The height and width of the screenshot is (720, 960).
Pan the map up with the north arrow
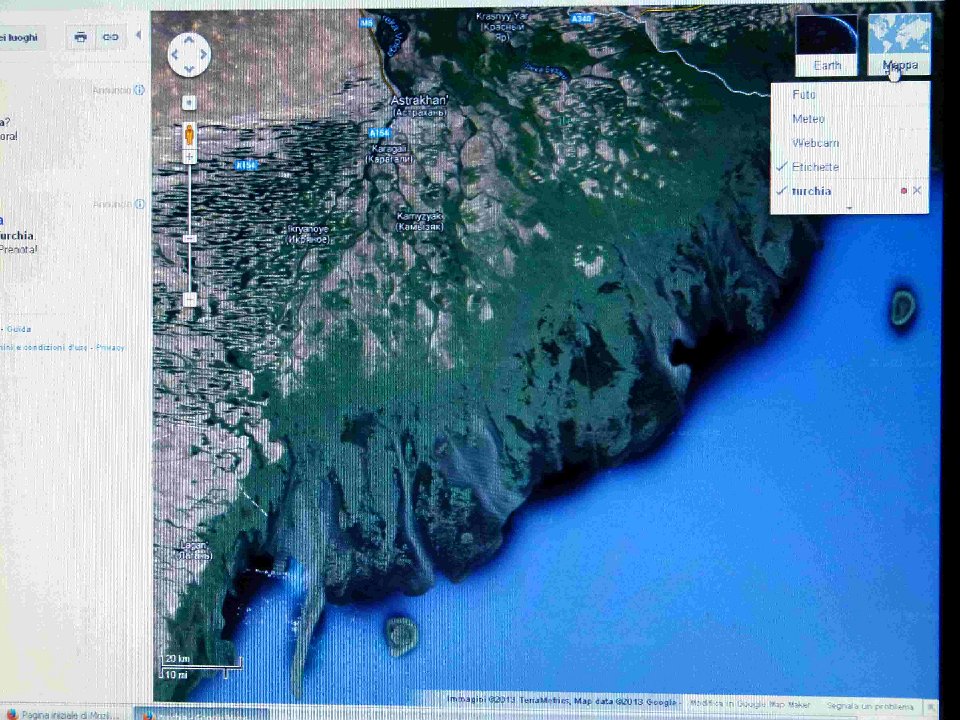[x=189, y=40]
